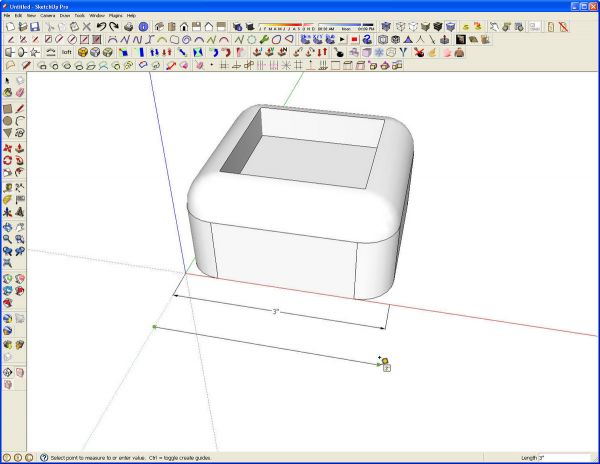Click the Undo arrow icon
600x464 pixels.
[x=101, y=26]
